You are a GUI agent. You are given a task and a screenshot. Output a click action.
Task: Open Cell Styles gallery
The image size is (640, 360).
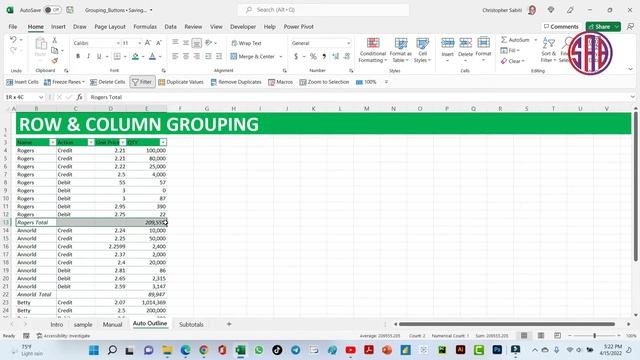(x=422, y=50)
